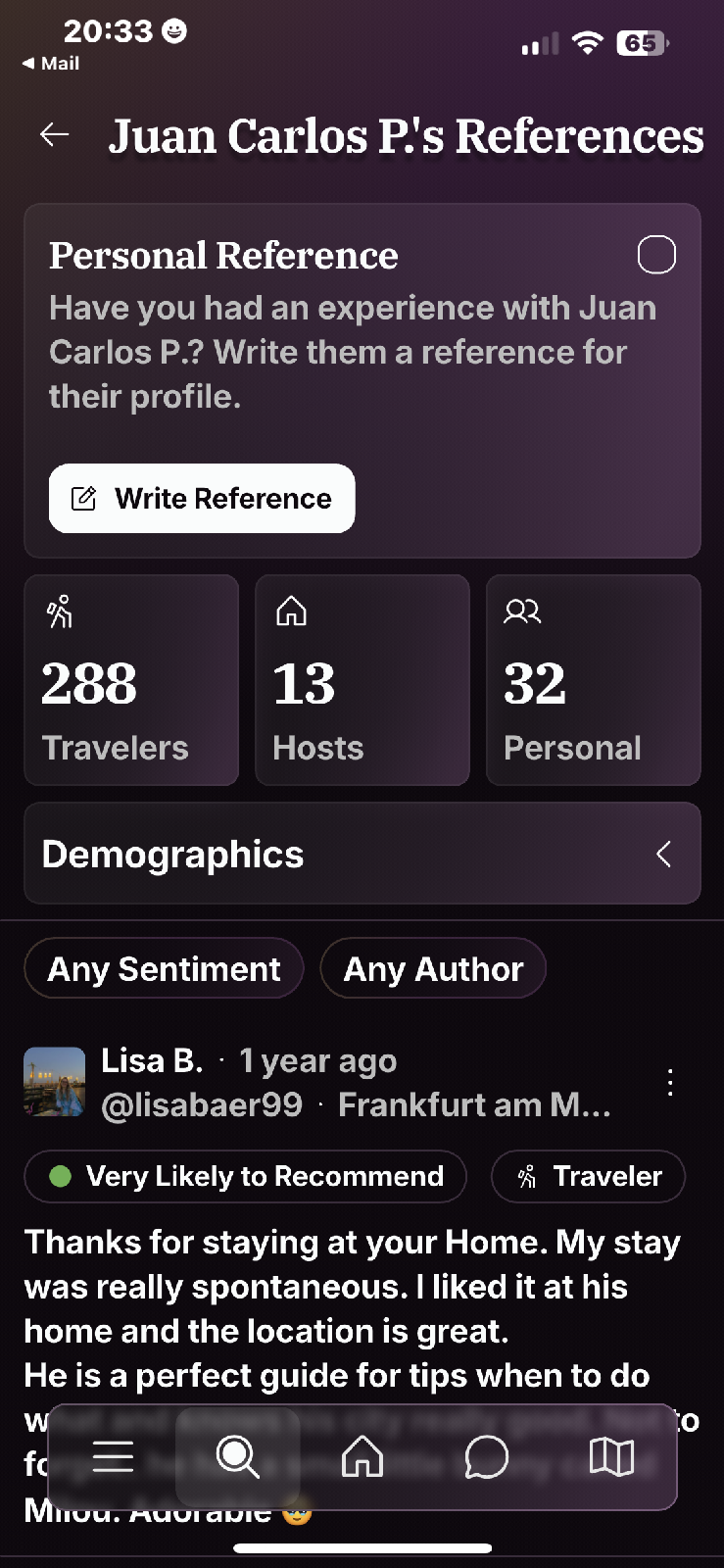Open the @lisabaer99 profile link
The width and height of the screenshot is (724, 1568).
202,1105
